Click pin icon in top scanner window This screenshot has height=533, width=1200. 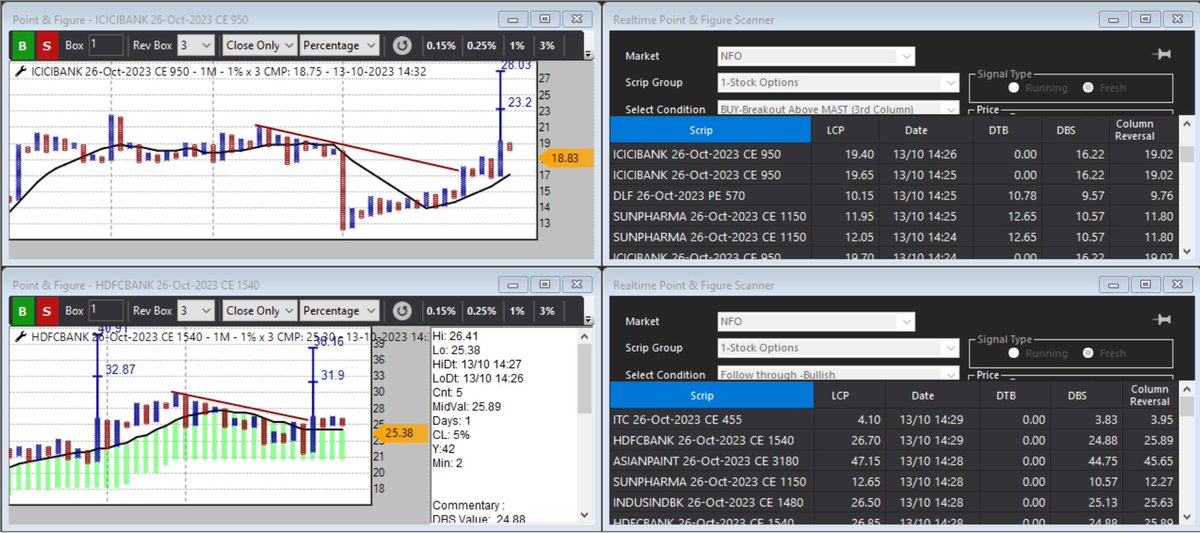click(1162, 56)
